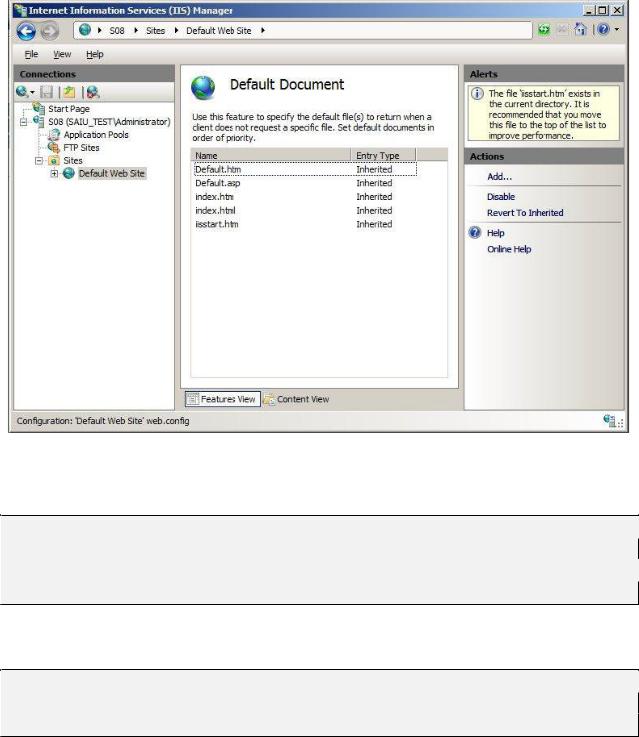Click the large Default Document globe icon
The width and height of the screenshot is (639, 737).
click(x=203, y=88)
